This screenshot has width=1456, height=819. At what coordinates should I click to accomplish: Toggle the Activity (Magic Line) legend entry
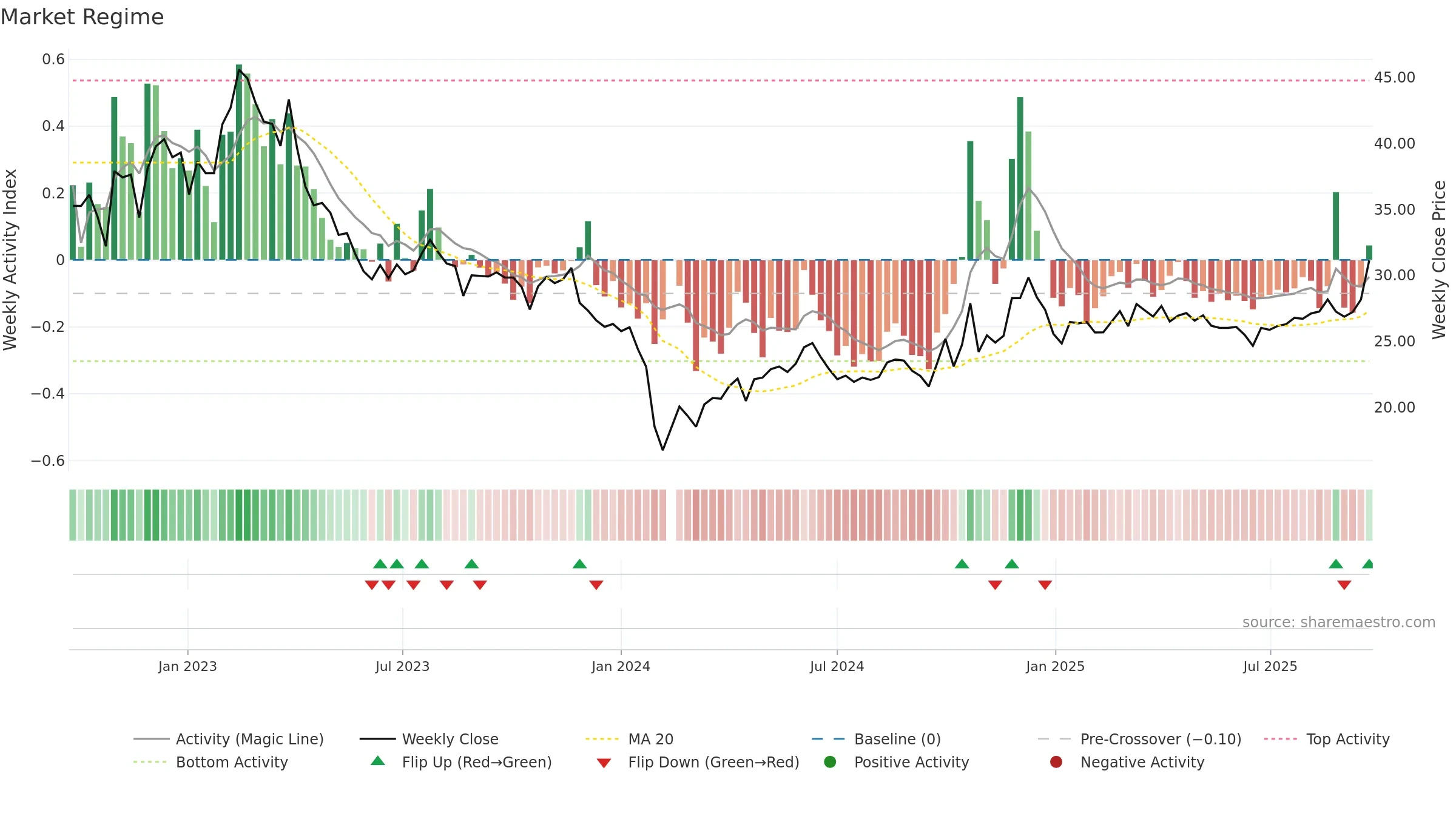click(229, 739)
